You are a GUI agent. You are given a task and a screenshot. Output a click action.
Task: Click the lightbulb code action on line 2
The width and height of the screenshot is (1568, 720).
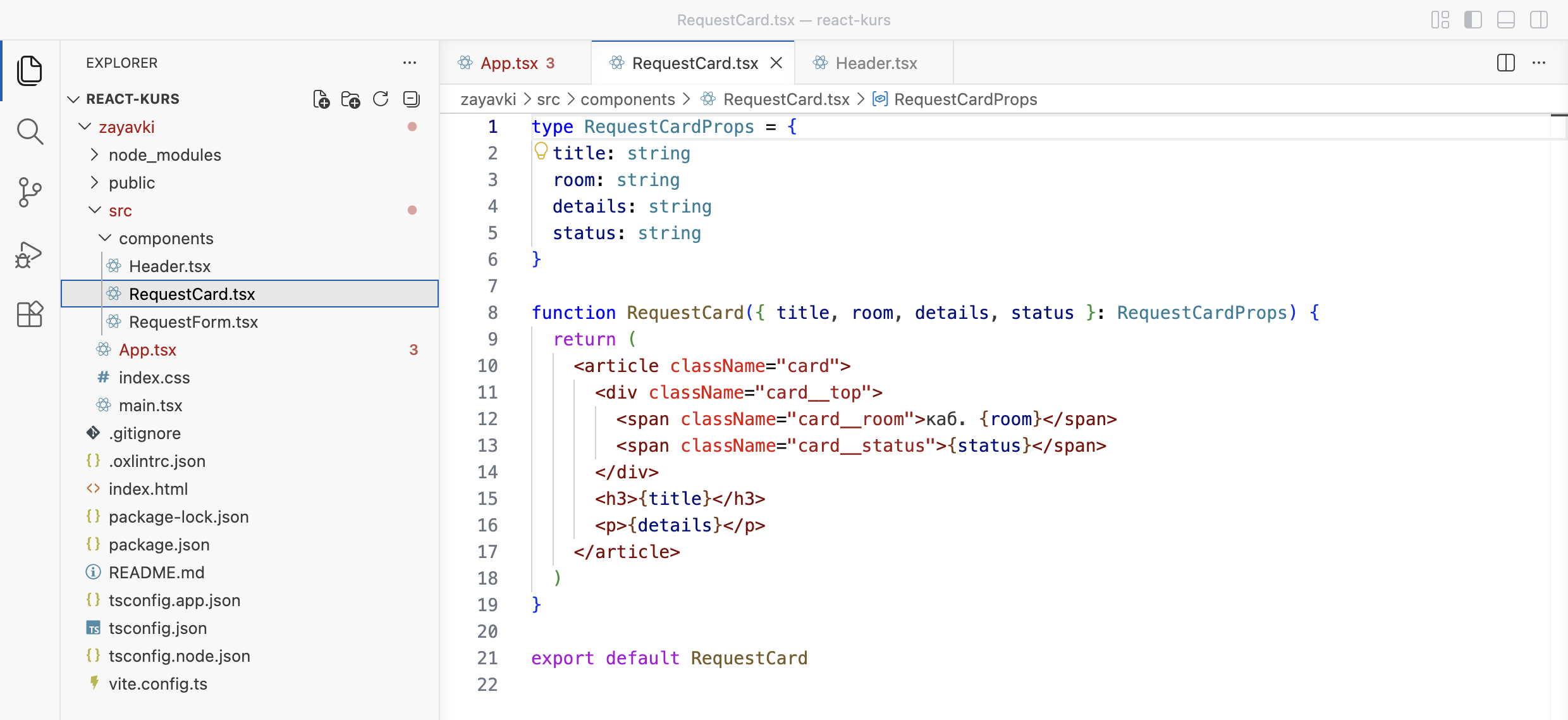pos(541,151)
